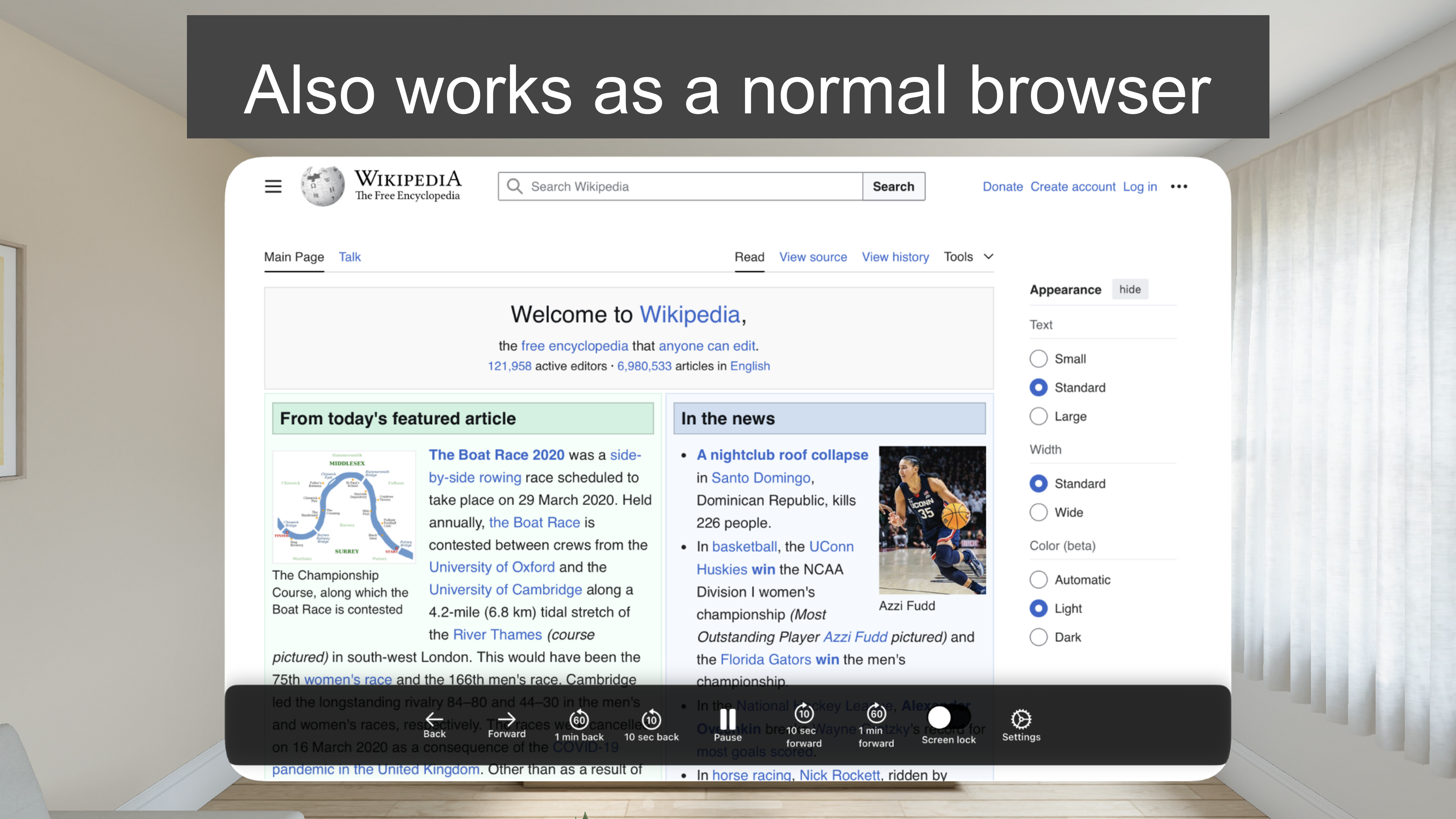Open the View source tab

pyautogui.click(x=813, y=257)
